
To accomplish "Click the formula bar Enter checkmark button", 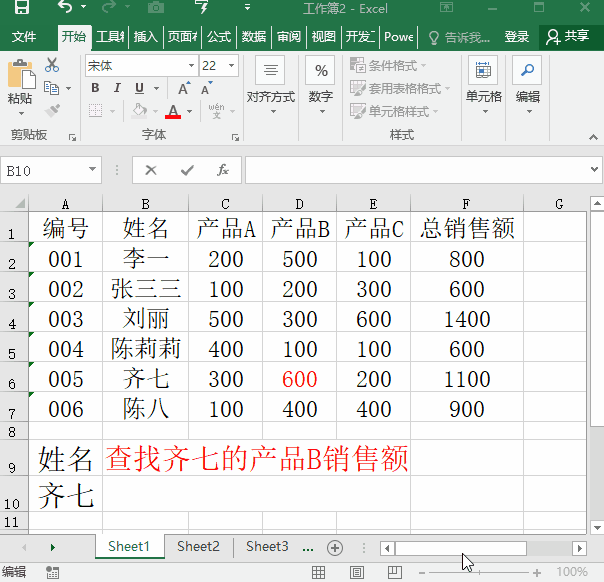I will (x=187, y=170).
